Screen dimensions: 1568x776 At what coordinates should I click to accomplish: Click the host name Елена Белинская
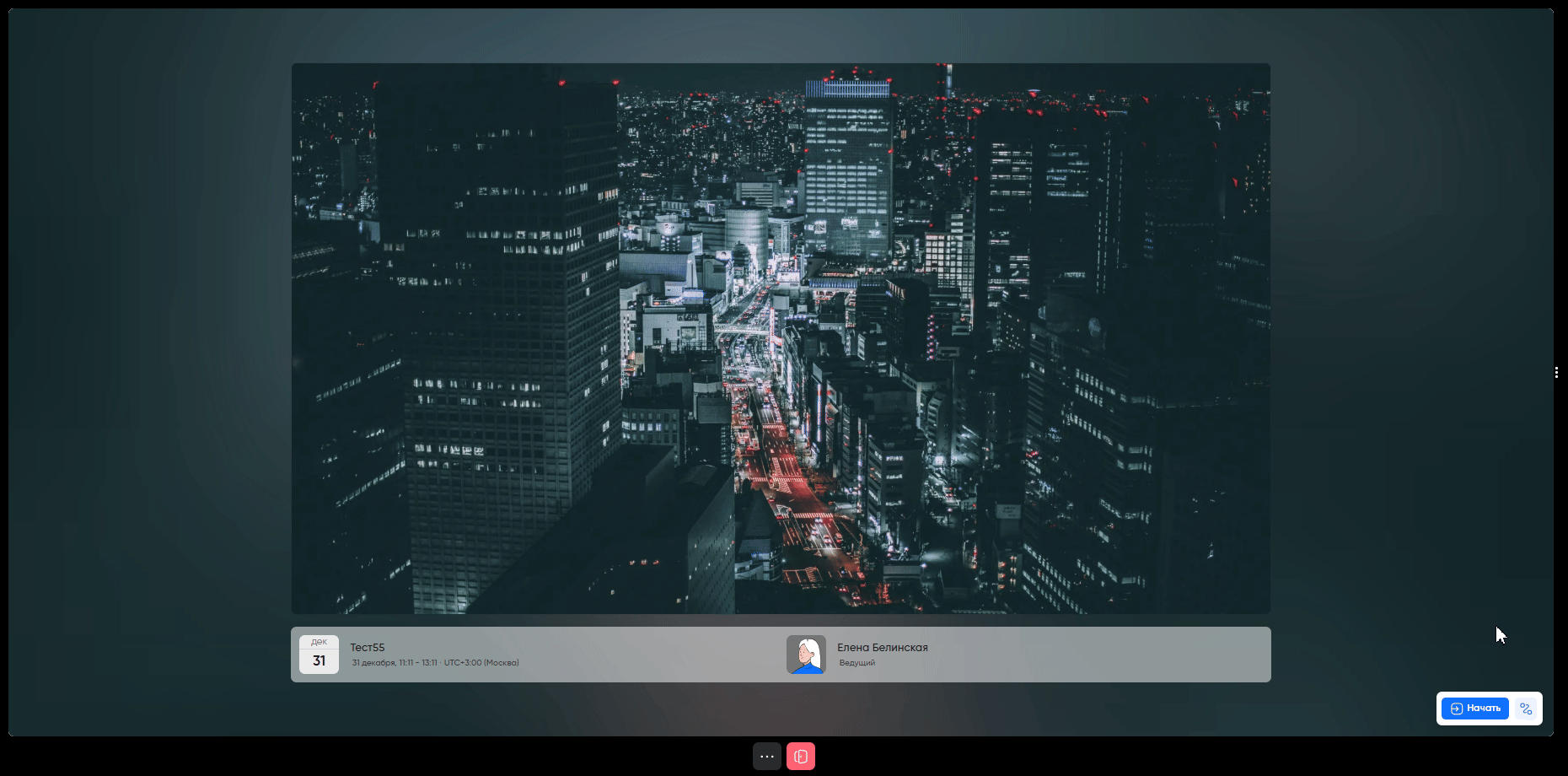click(883, 648)
